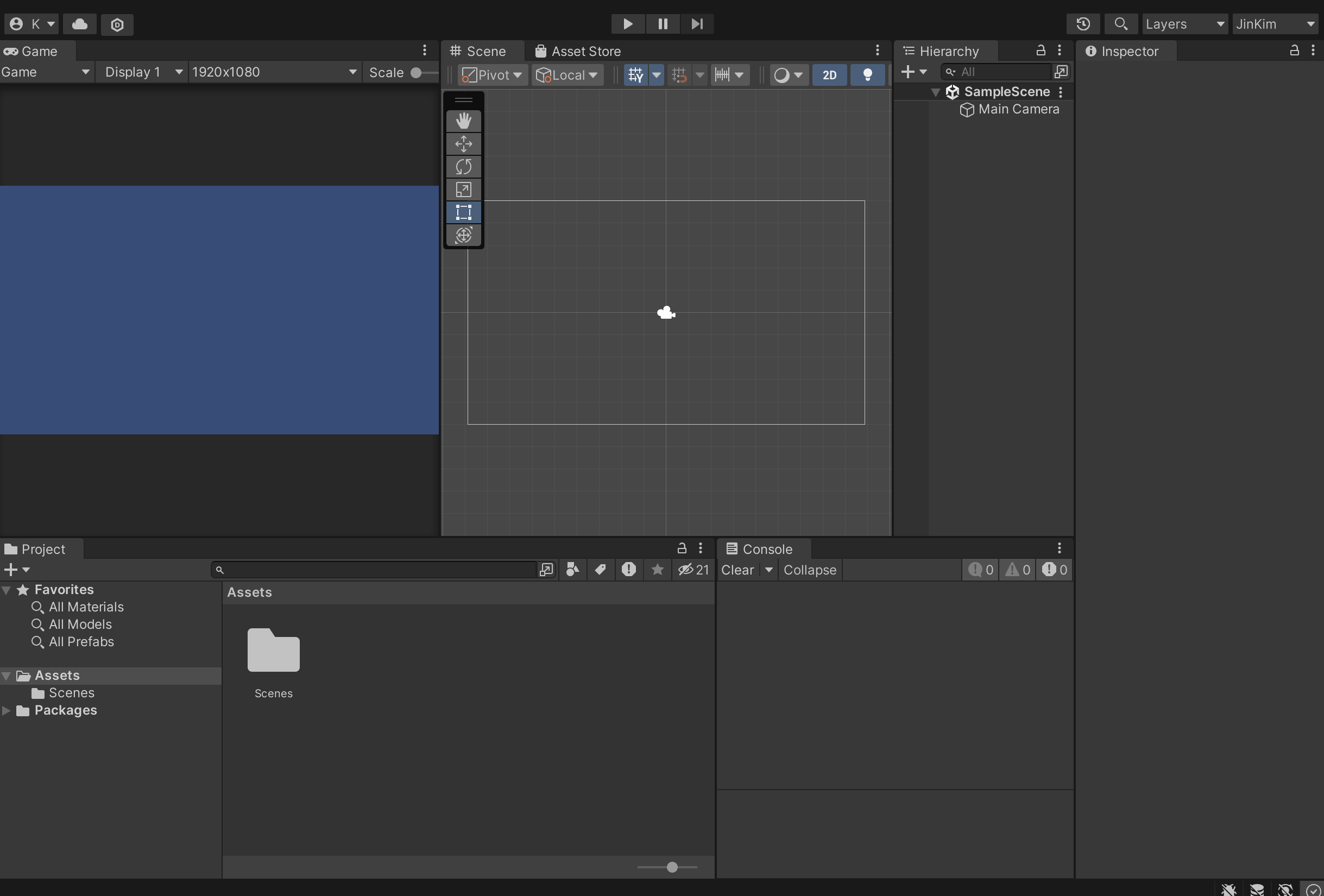
Task: Toggle 2D mode in Scene view
Action: tap(829, 74)
